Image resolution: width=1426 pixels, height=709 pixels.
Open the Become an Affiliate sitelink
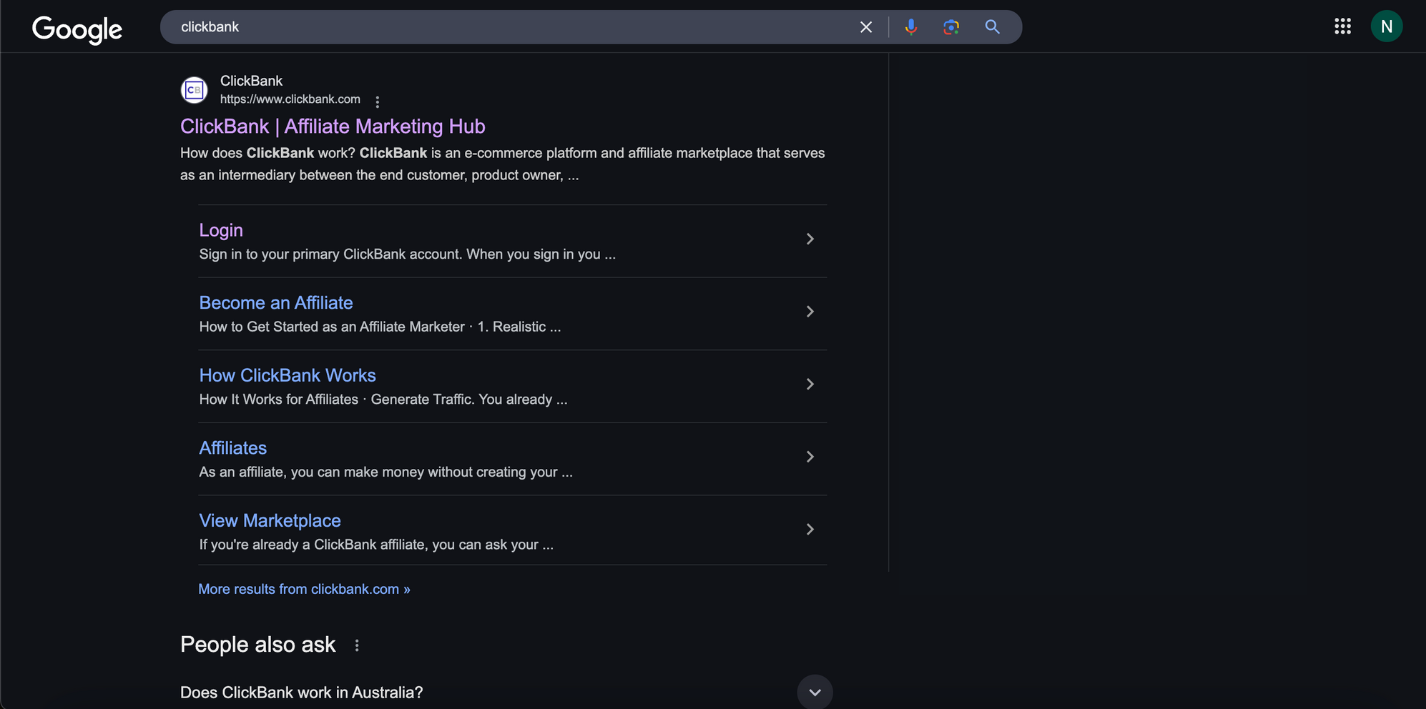pyautogui.click(x=276, y=303)
